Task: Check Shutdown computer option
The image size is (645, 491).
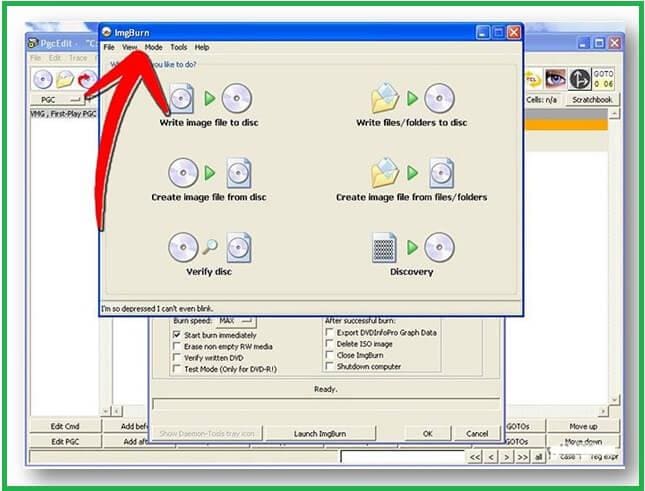Action: coord(329,366)
